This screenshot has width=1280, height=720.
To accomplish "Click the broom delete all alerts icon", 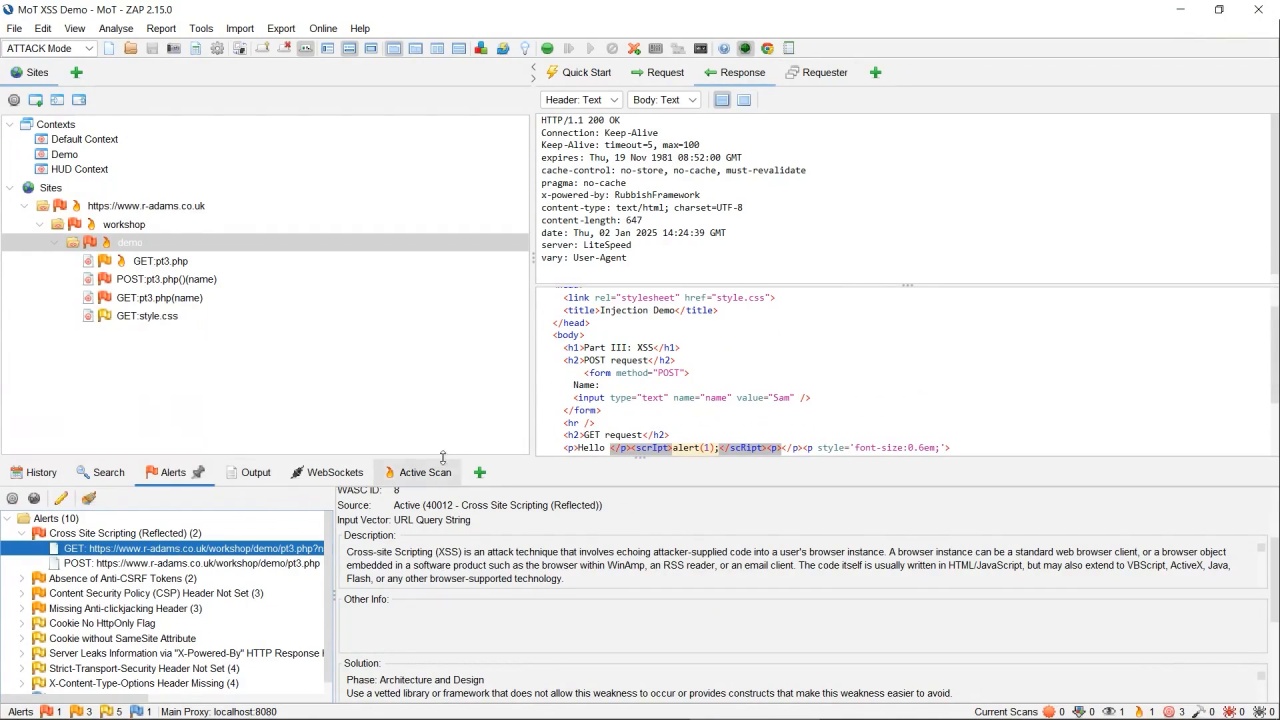I will click(x=89, y=498).
